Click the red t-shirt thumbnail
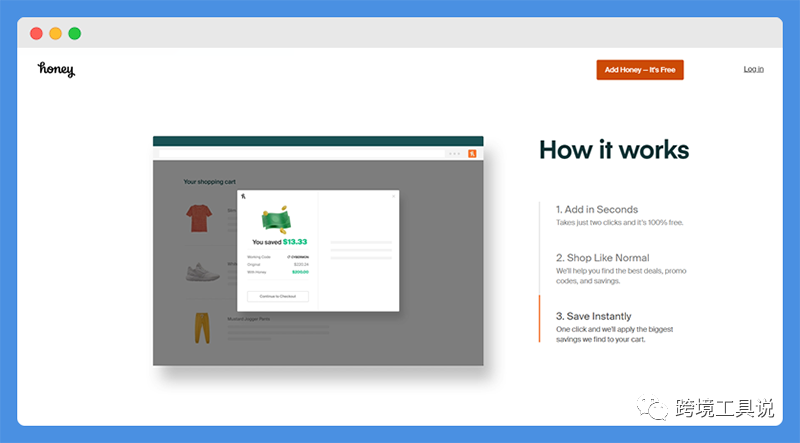The width and height of the screenshot is (800, 443). point(199,218)
